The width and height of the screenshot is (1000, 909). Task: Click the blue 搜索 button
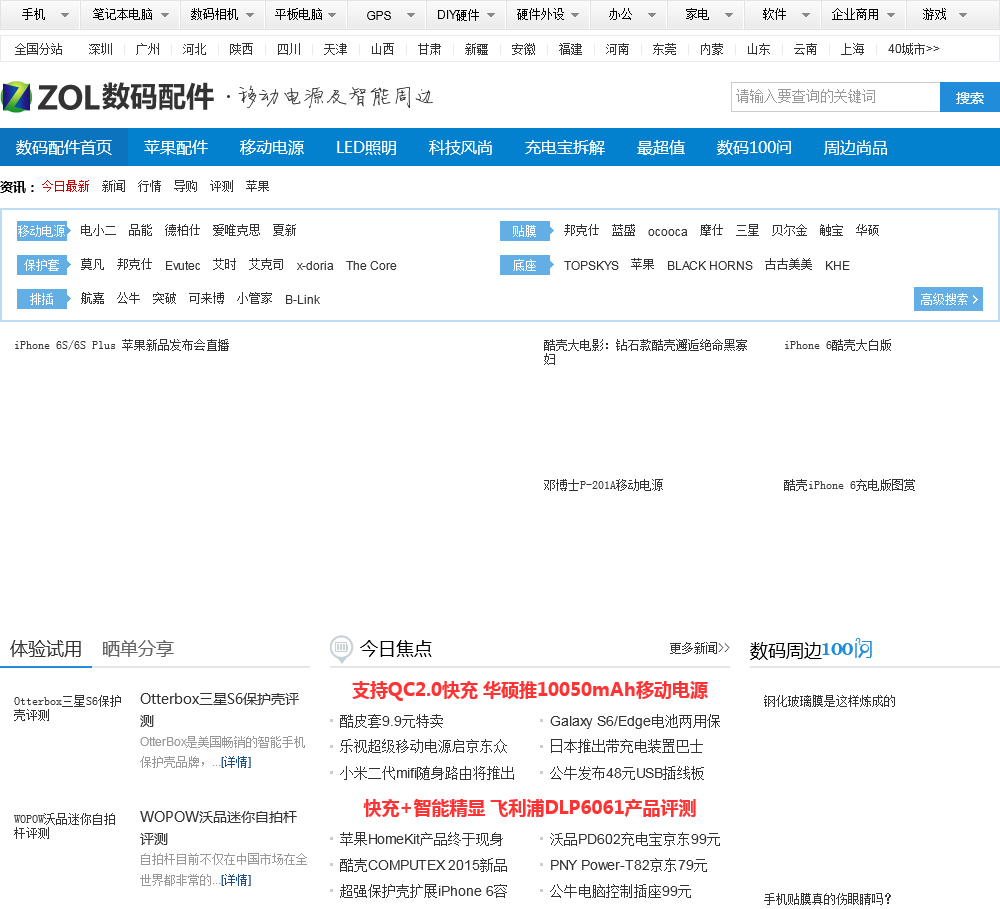coord(969,97)
